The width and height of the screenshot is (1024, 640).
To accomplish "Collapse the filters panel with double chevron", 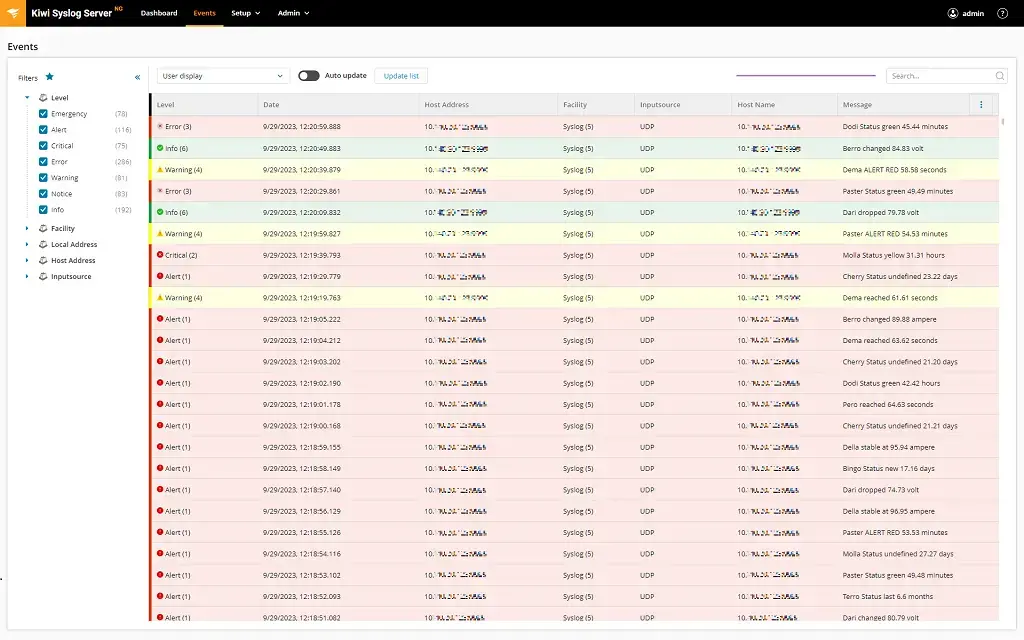I will (137, 77).
